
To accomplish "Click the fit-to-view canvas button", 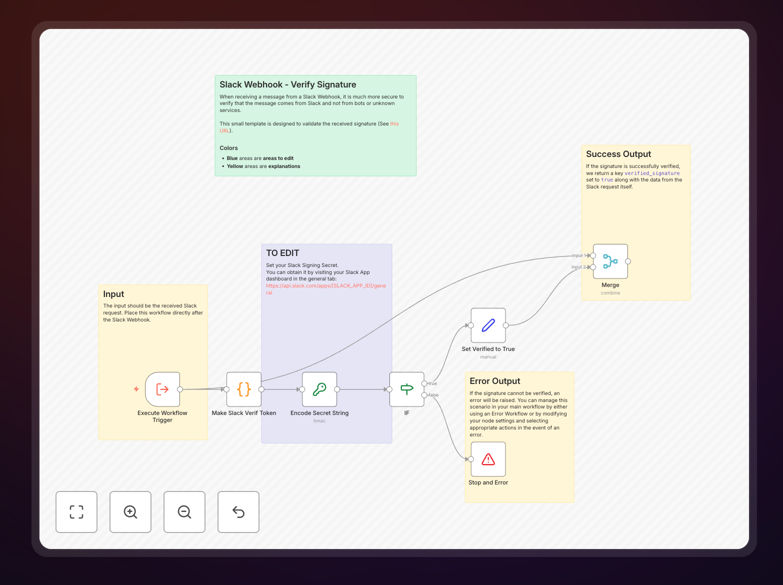I will [x=76, y=512].
